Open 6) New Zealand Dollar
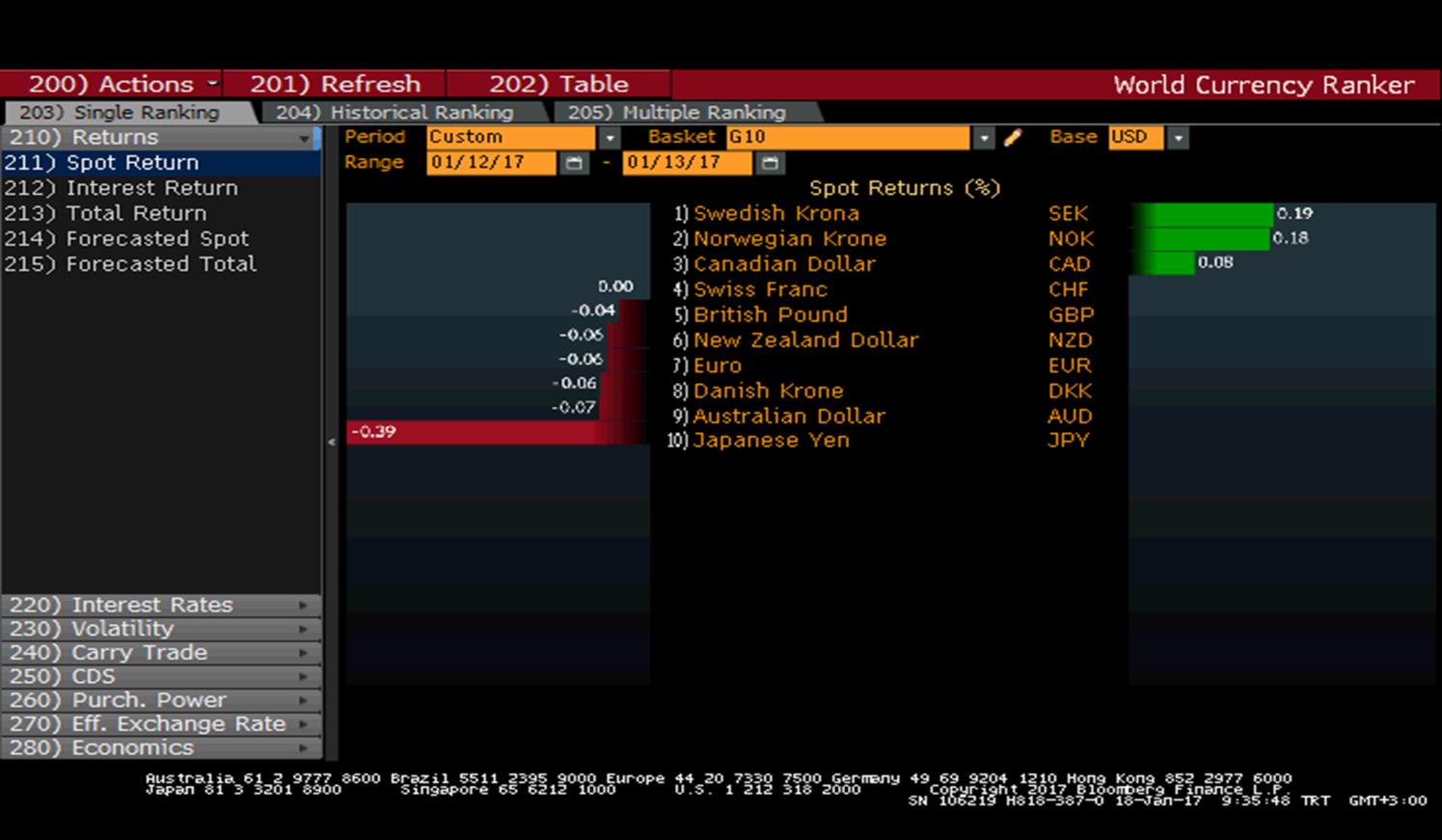This screenshot has height=840, width=1442. 796,340
